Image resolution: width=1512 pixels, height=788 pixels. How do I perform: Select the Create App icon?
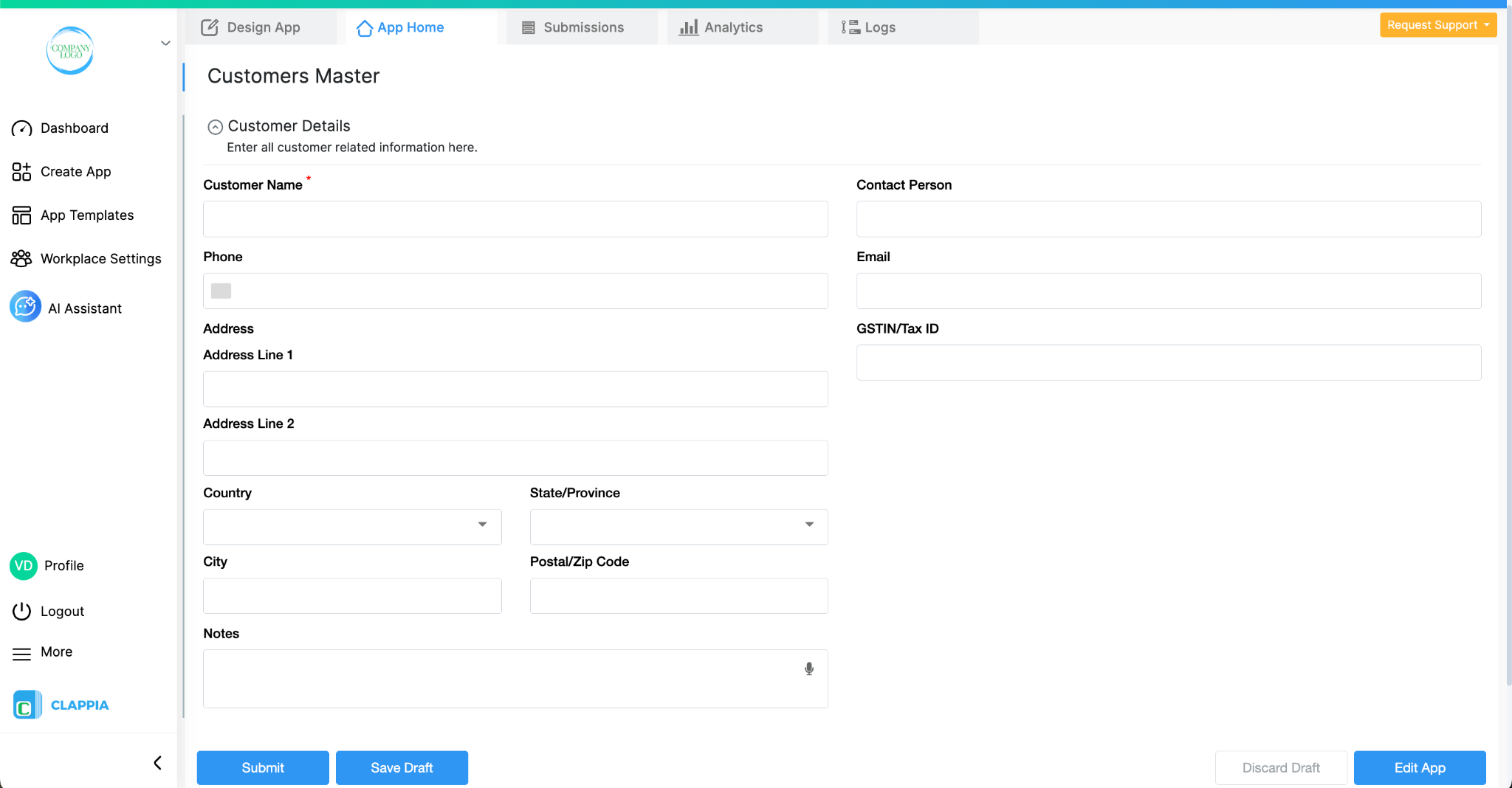click(22, 171)
